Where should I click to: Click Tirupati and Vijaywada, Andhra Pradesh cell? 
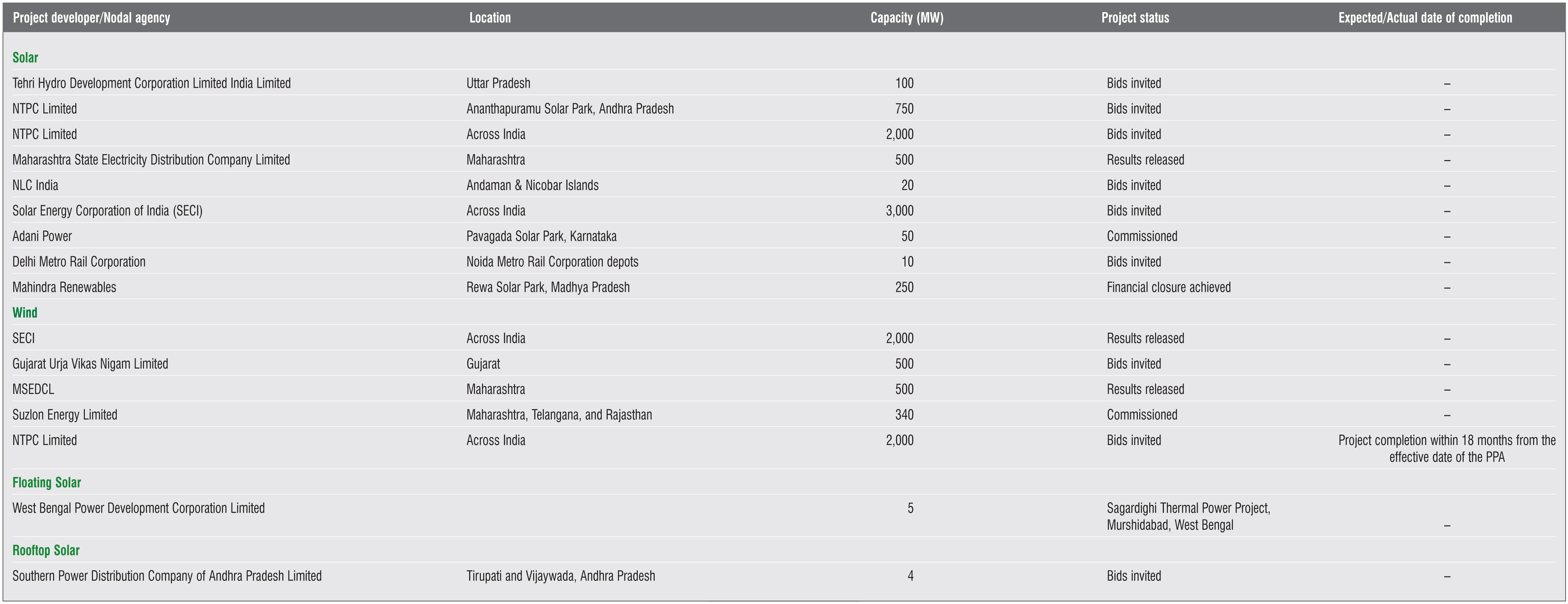click(x=561, y=576)
